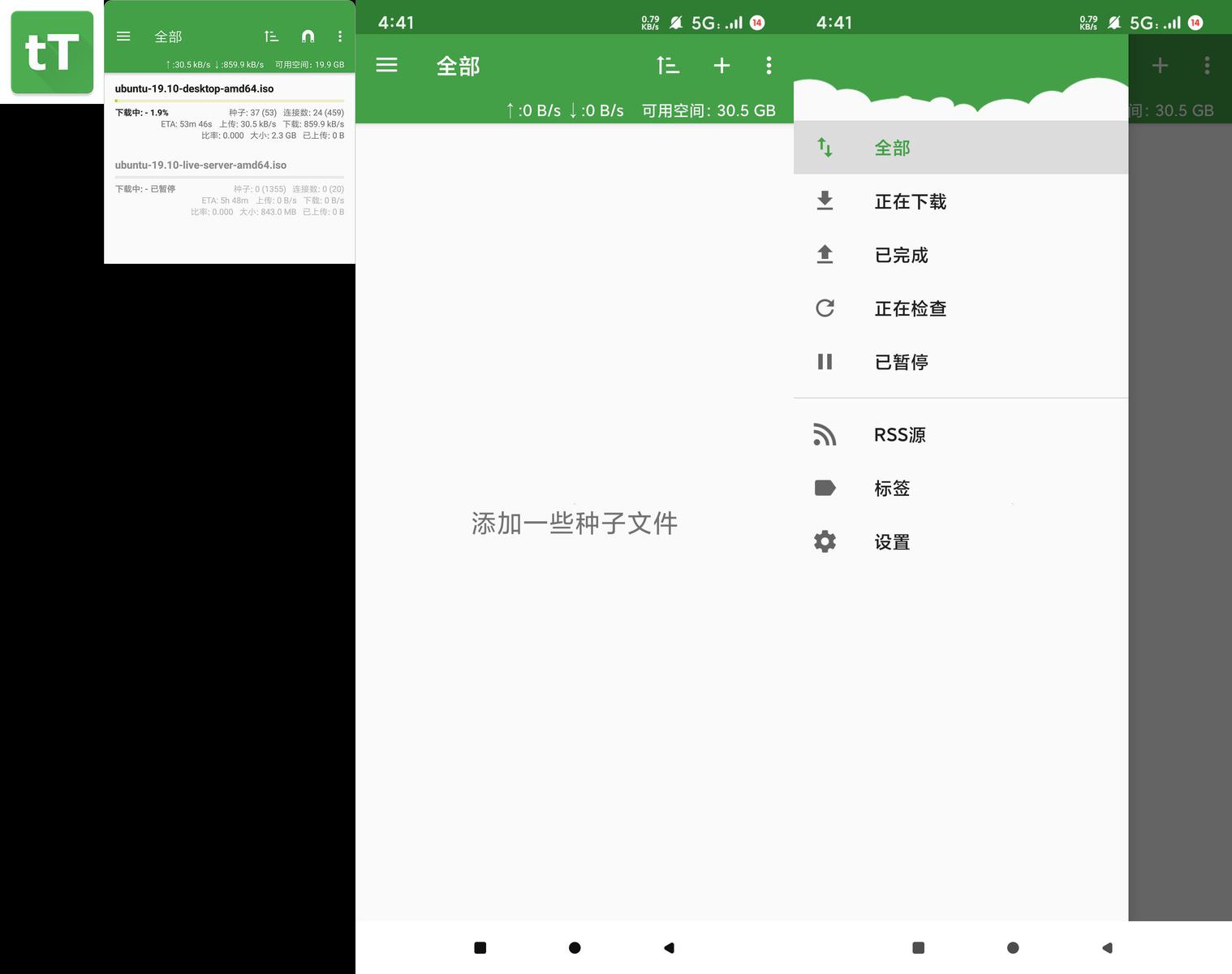Viewport: 1232px width, 974px height.
Task: Tap the plus icon beside the sort button
Action: point(722,66)
